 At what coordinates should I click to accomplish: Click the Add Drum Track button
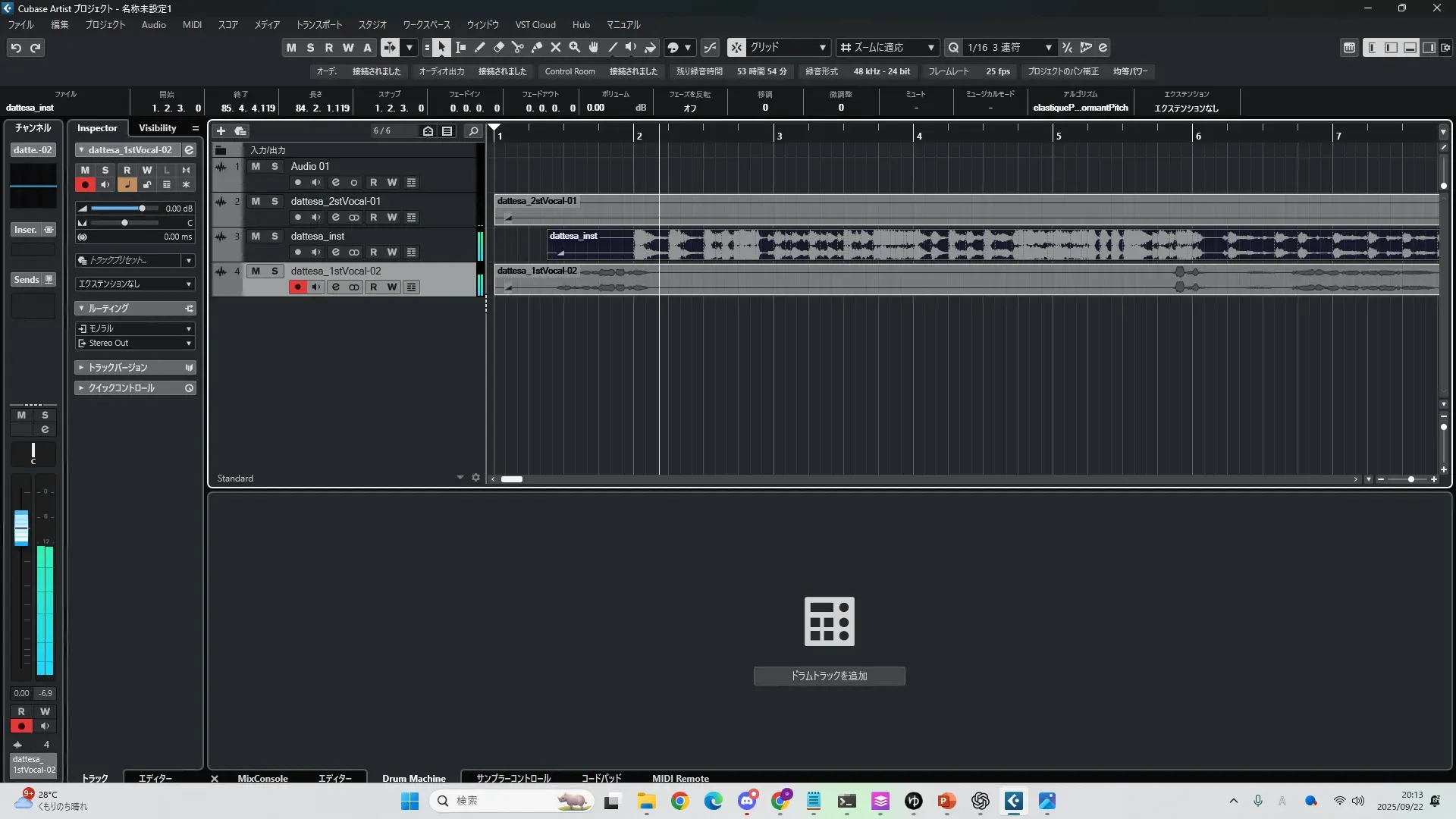829,676
